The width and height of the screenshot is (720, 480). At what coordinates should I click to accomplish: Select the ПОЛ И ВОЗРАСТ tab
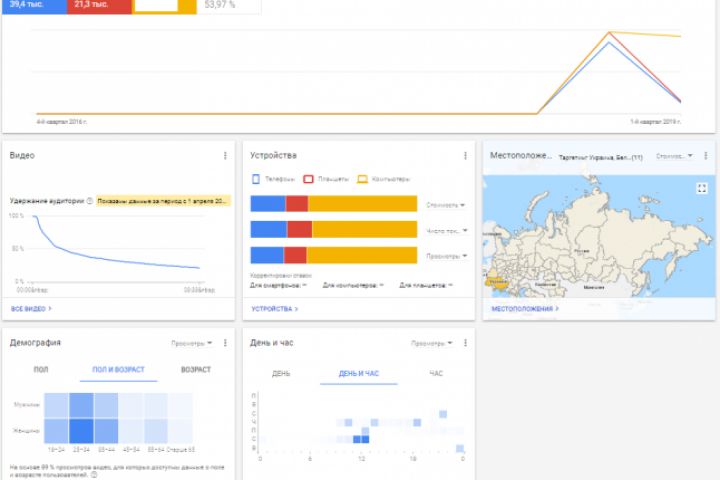pos(118,369)
